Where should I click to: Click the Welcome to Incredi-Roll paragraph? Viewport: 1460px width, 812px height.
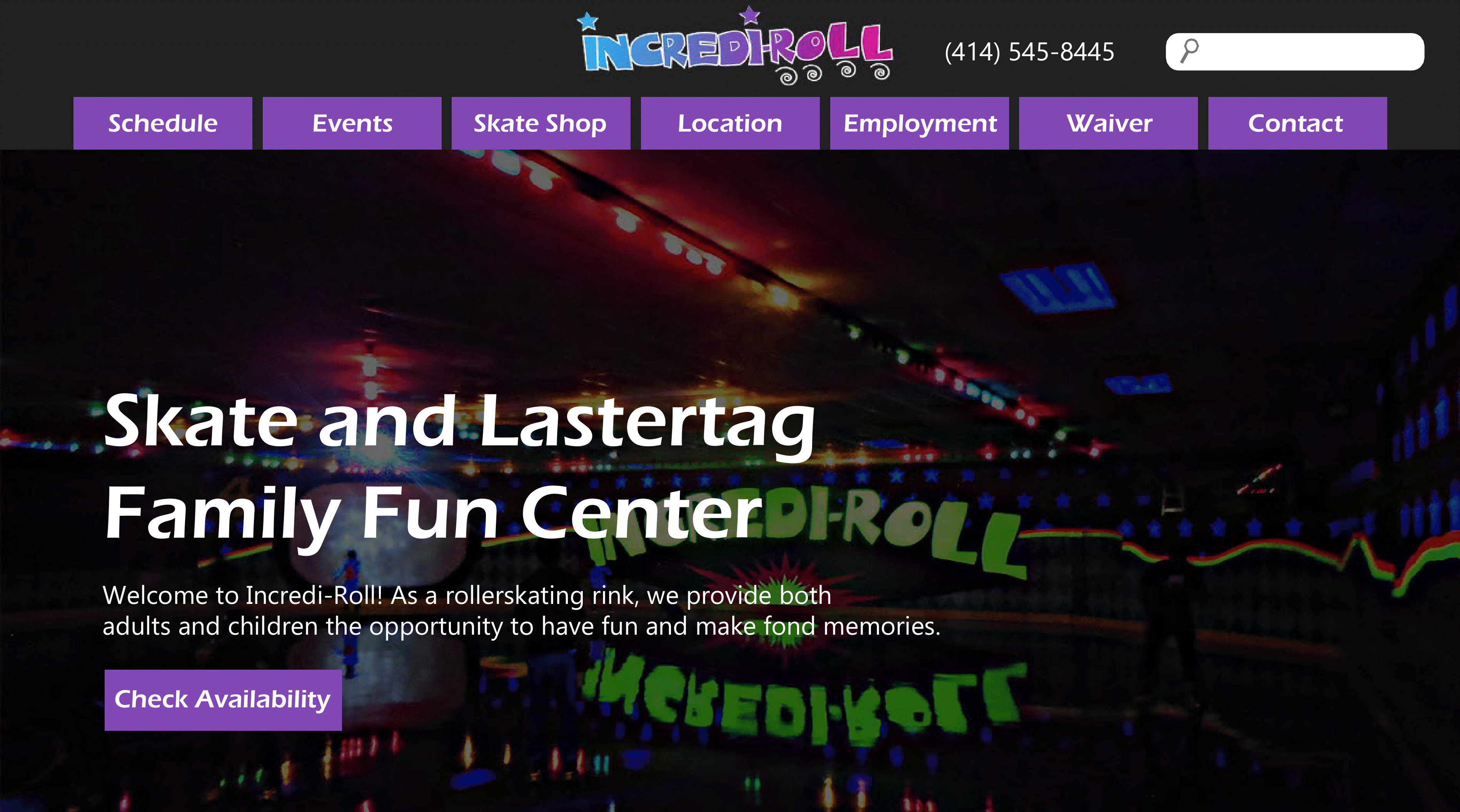(x=521, y=611)
